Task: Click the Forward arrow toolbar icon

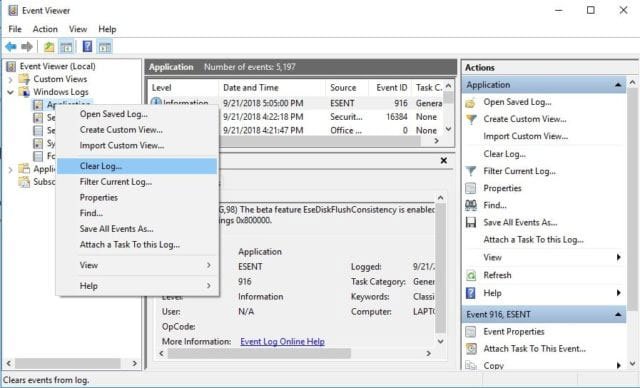Action: 27,47
